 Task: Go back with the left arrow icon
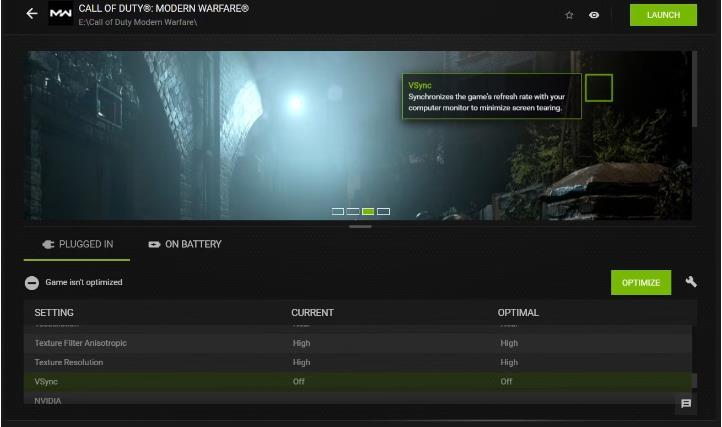tap(32, 14)
